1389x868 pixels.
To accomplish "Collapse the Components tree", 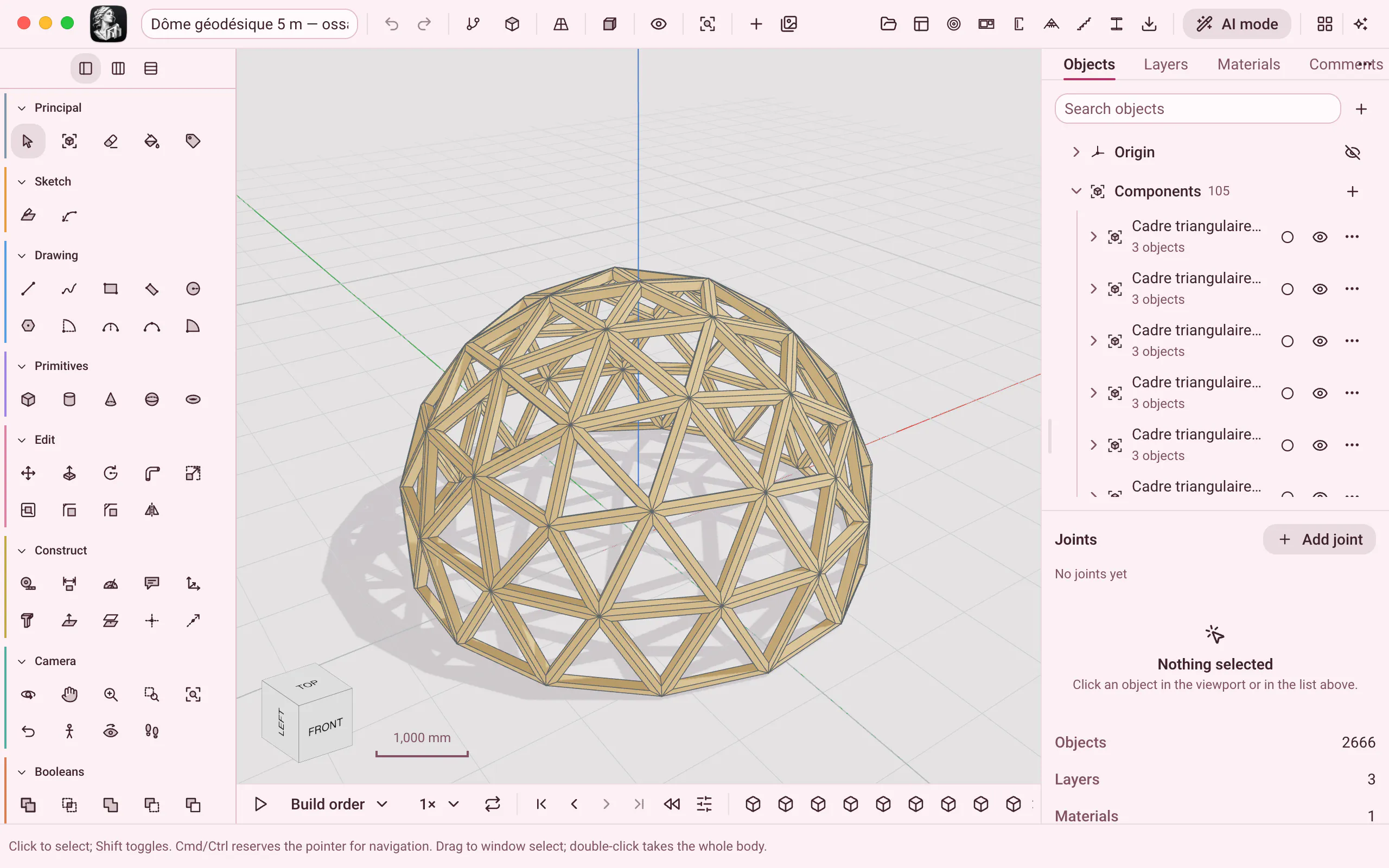I will (x=1076, y=191).
